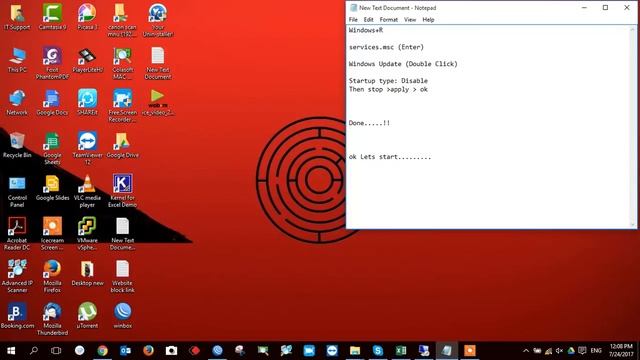The image size is (640, 360).
Task: Select the Control Panel desktop icon
Action: (17, 191)
